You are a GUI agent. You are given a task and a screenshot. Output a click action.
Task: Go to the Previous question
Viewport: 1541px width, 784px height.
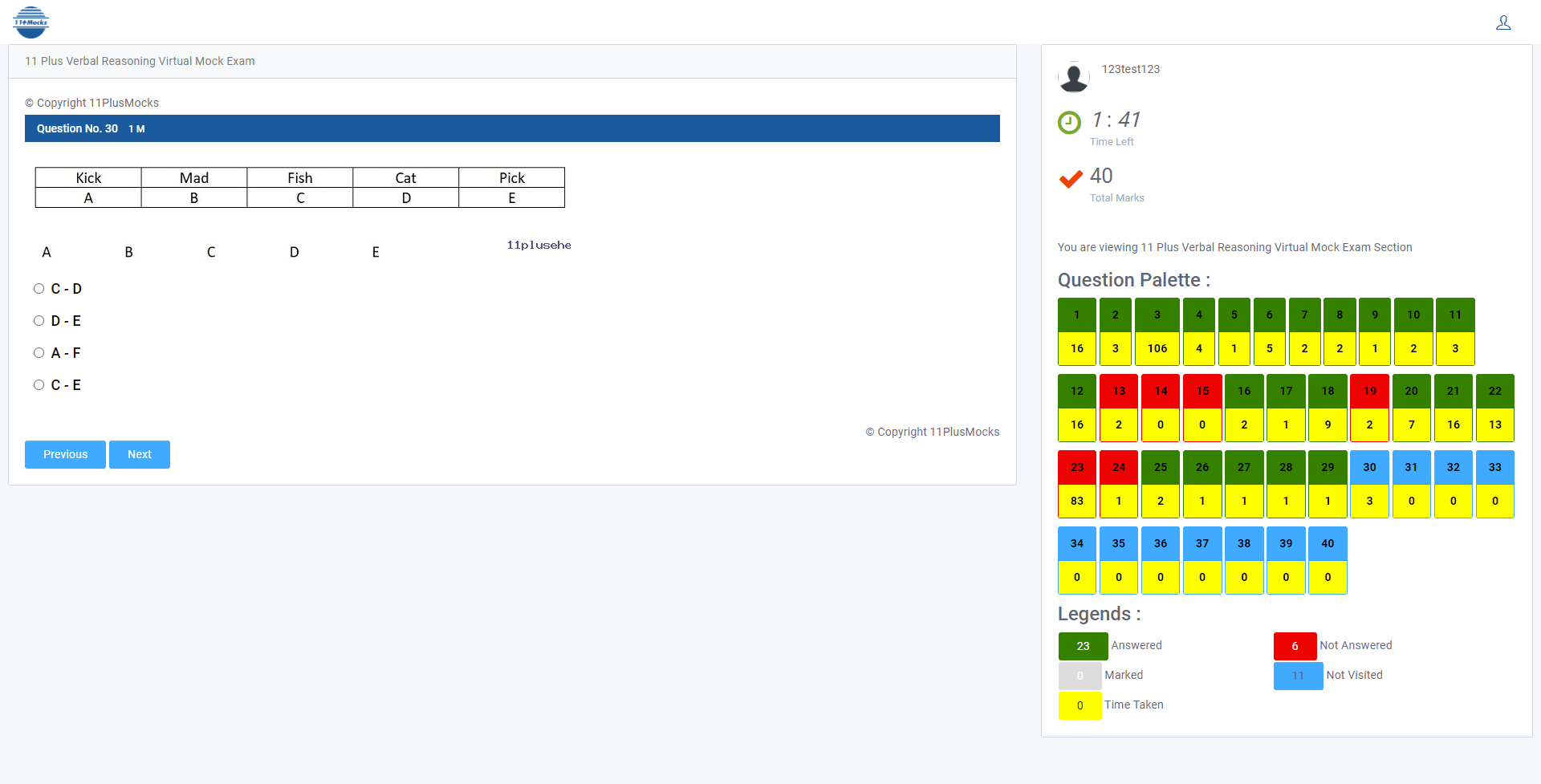coord(65,454)
